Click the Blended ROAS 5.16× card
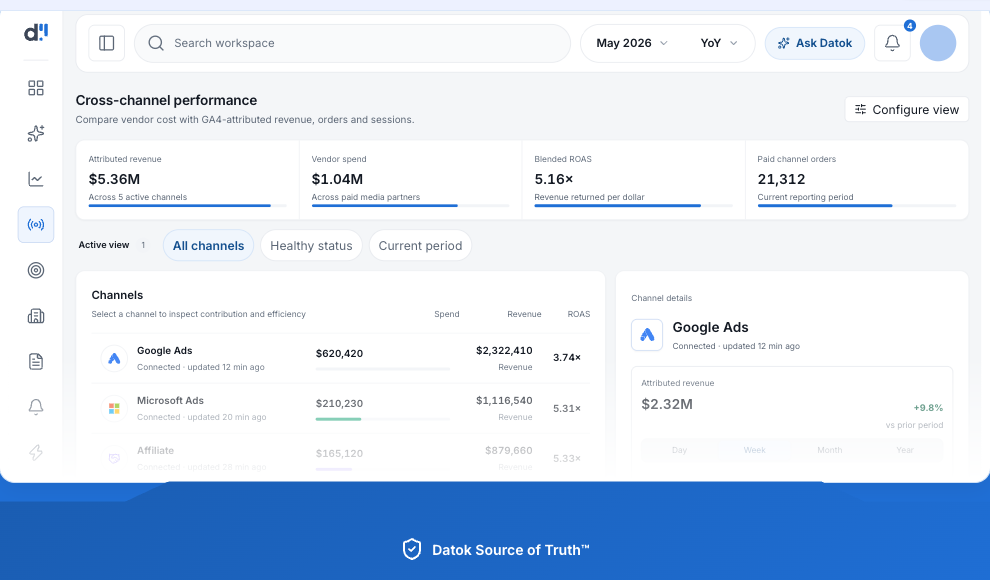 coord(633,180)
